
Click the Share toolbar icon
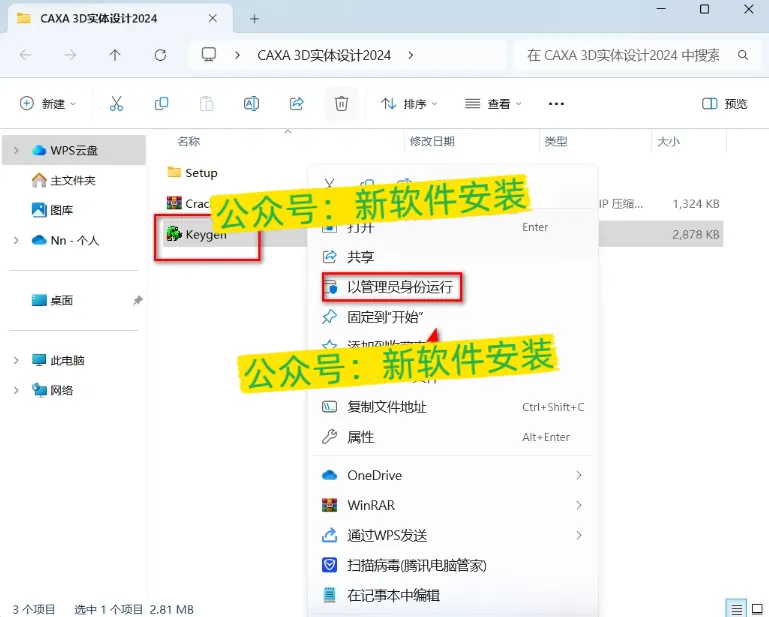pyautogui.click(x=297, y=103)
